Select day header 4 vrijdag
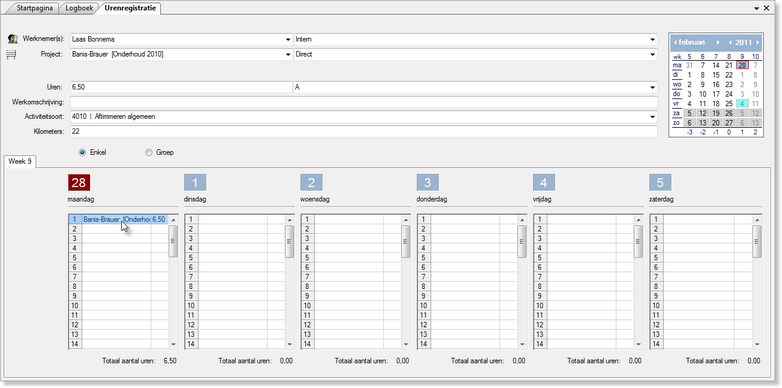The image size is (782, 388). (544, 183)
